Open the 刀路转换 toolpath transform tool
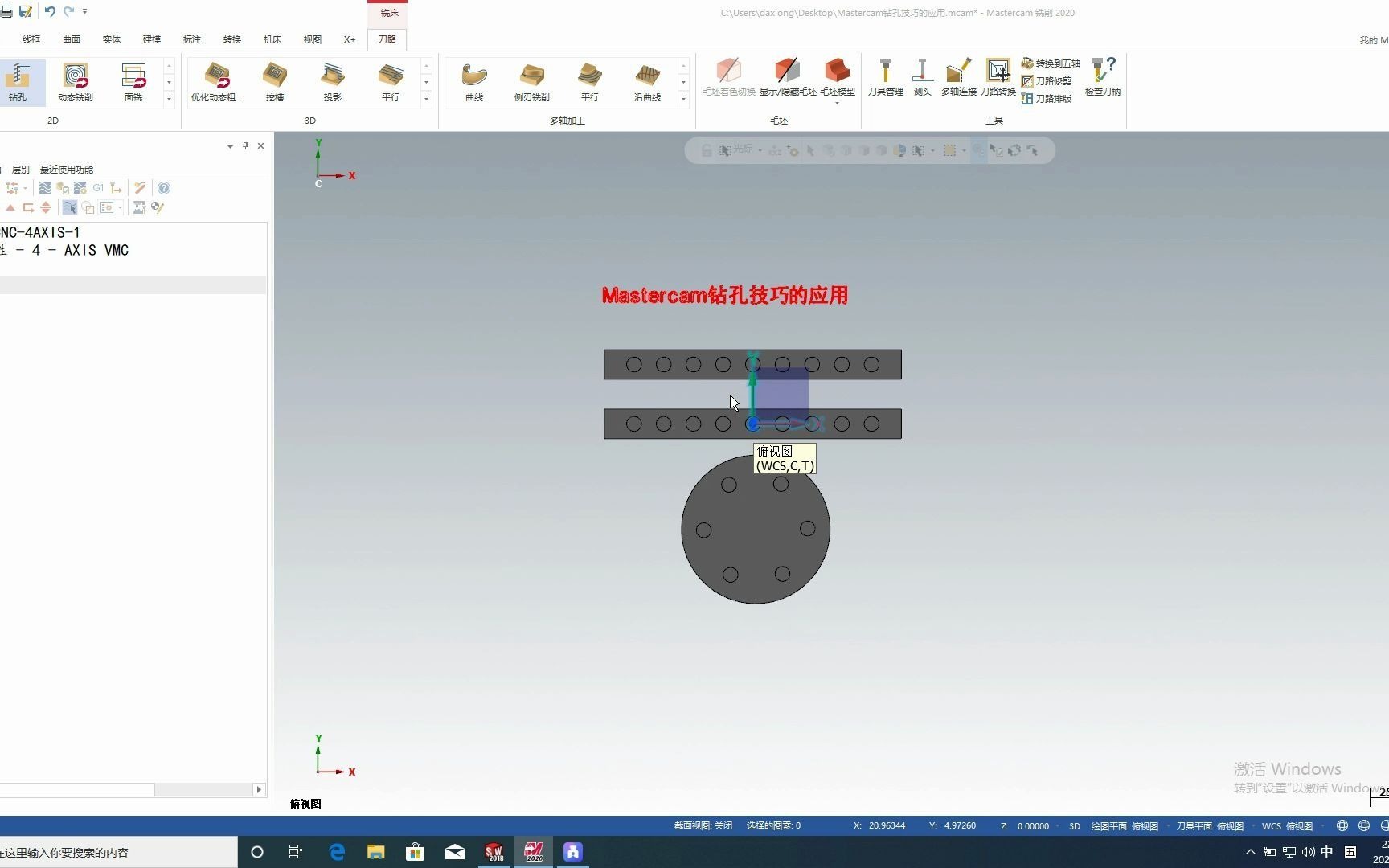The width and height of the screenshot is (1389, 868). coord(998,77)
